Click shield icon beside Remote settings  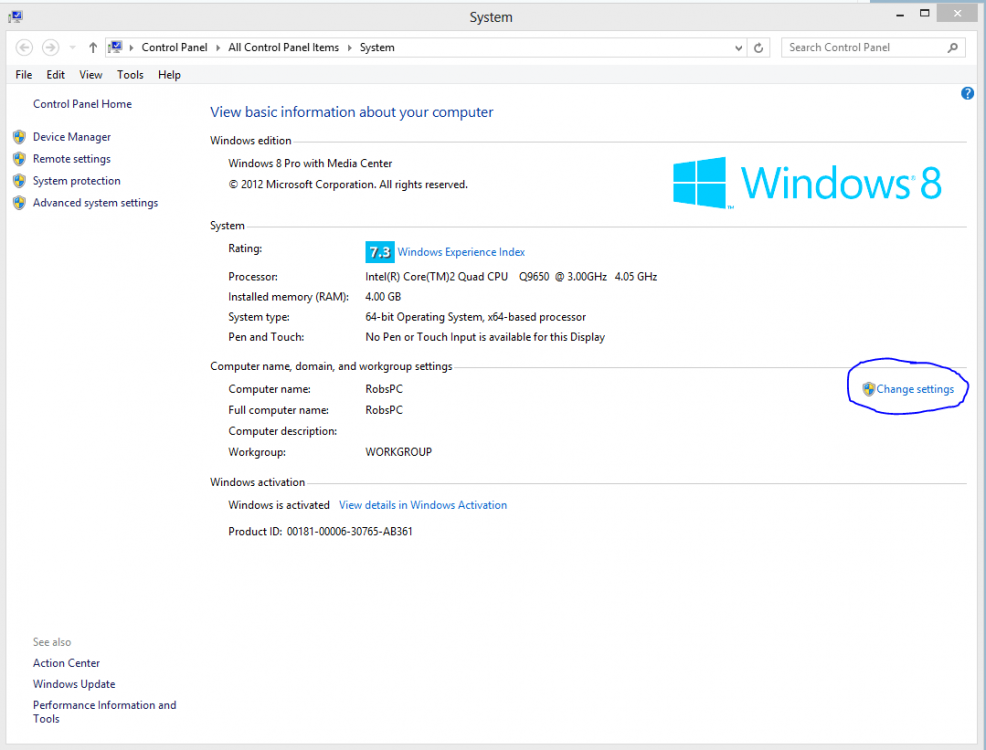tap(19, 159)
